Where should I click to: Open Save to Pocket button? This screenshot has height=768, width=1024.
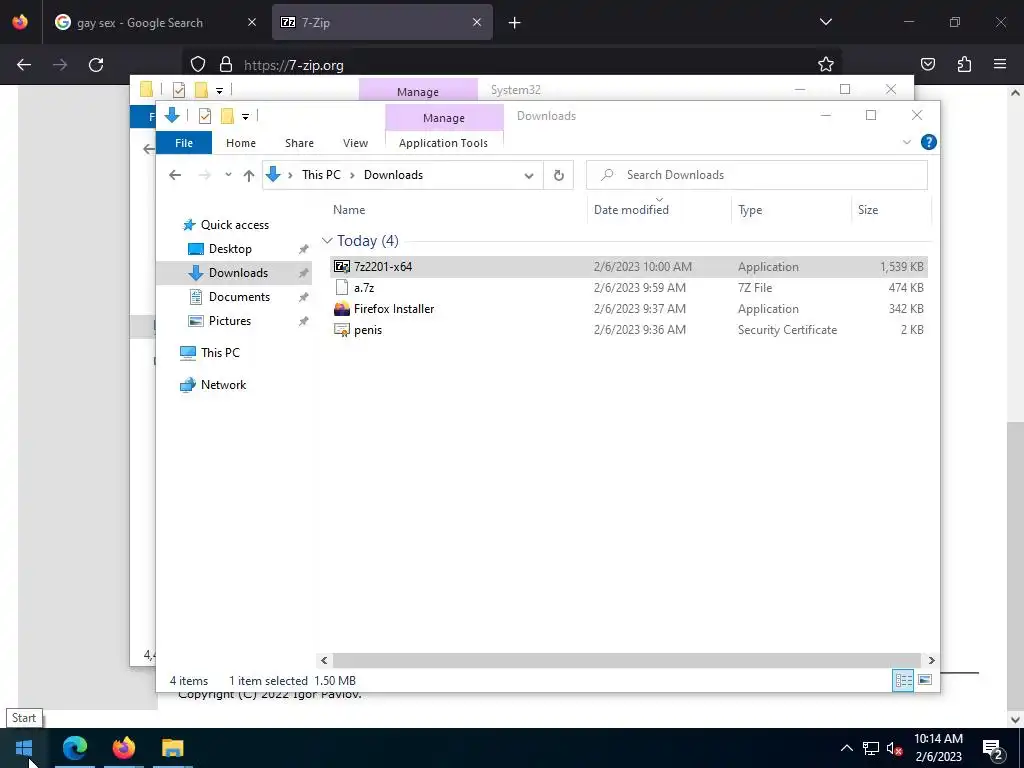pyautogui.click(x=927, y=64)
